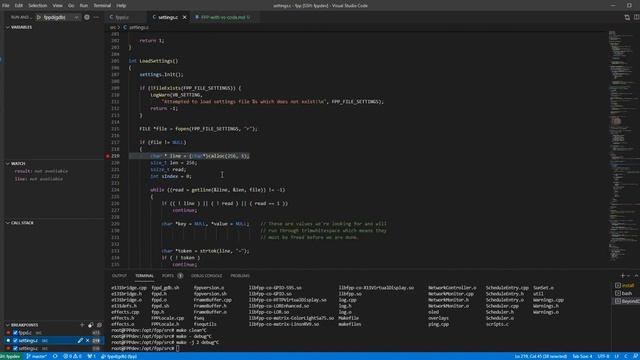Switch to the Ports panel tab

point(168,276)
